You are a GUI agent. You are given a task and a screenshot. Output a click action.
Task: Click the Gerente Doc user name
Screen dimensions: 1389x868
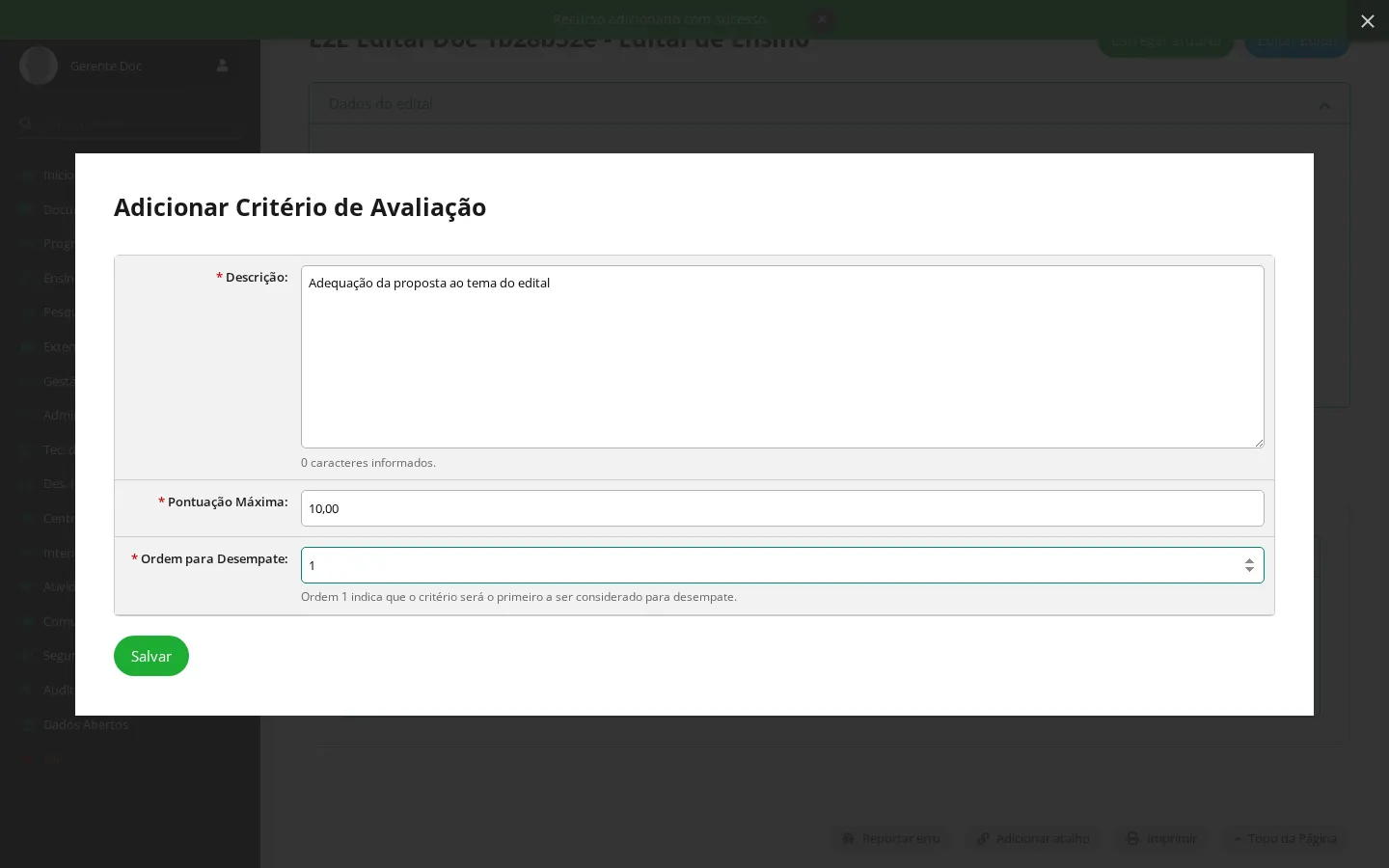coord(106,66)
